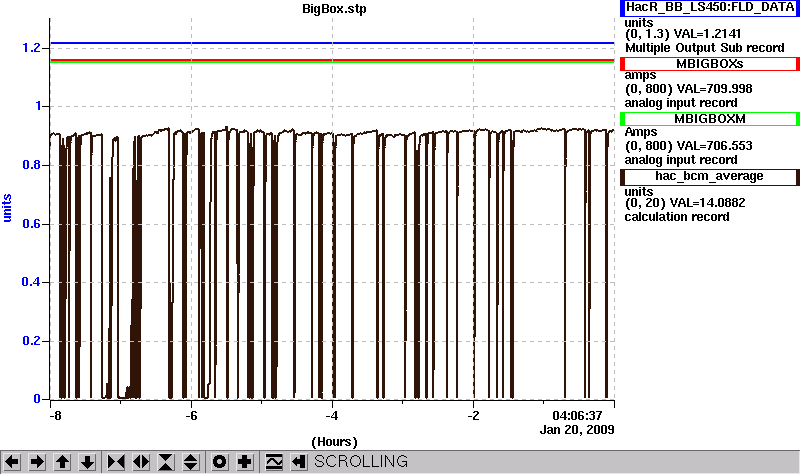Viewport: 800px width, 474px height.
Task: Pan the plot down with the down arrow
Action: pyautogui.click(x=87, y=462)
